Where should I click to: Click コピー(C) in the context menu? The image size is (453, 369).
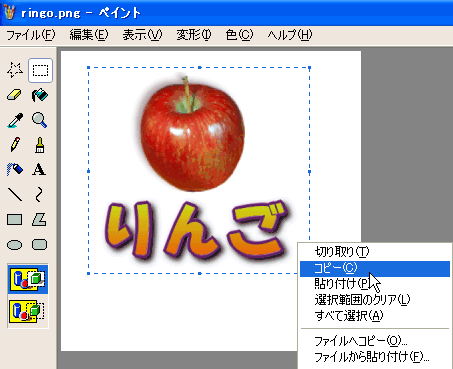point(375,268)
